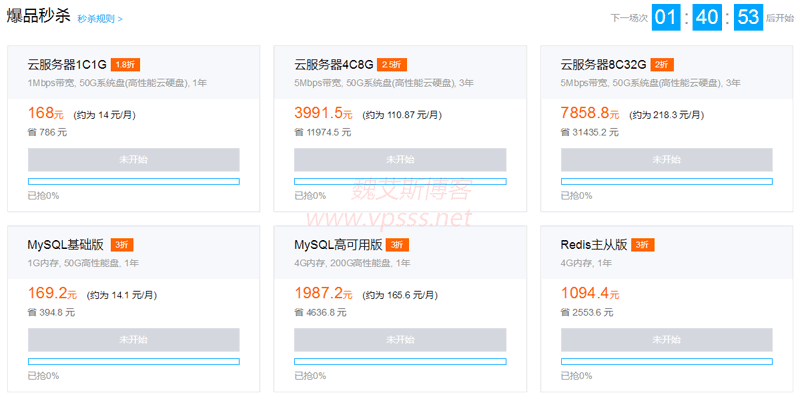Click the (约为 14 元/月) text

[105, 115]
